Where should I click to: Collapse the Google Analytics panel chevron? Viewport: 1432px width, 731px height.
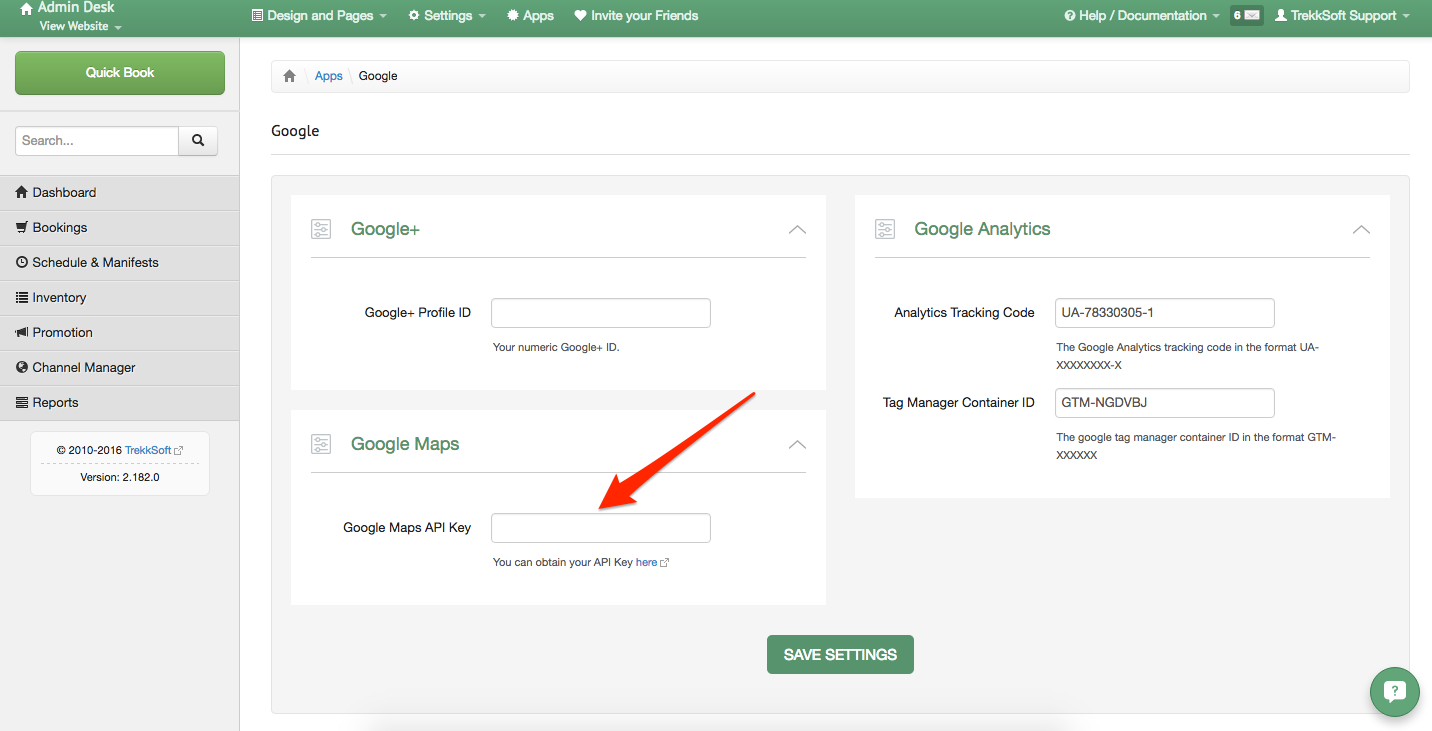click(1361, 229)
